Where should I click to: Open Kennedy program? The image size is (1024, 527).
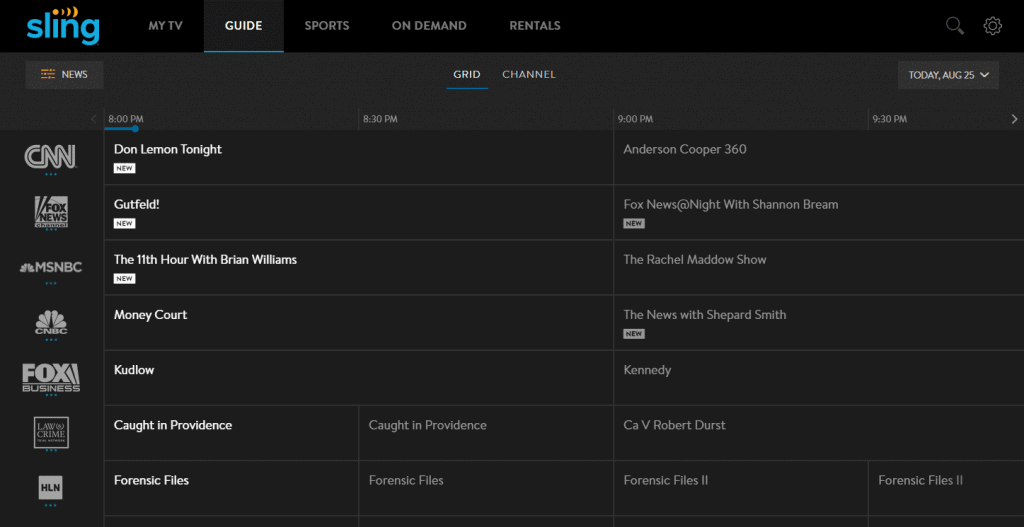819,377
